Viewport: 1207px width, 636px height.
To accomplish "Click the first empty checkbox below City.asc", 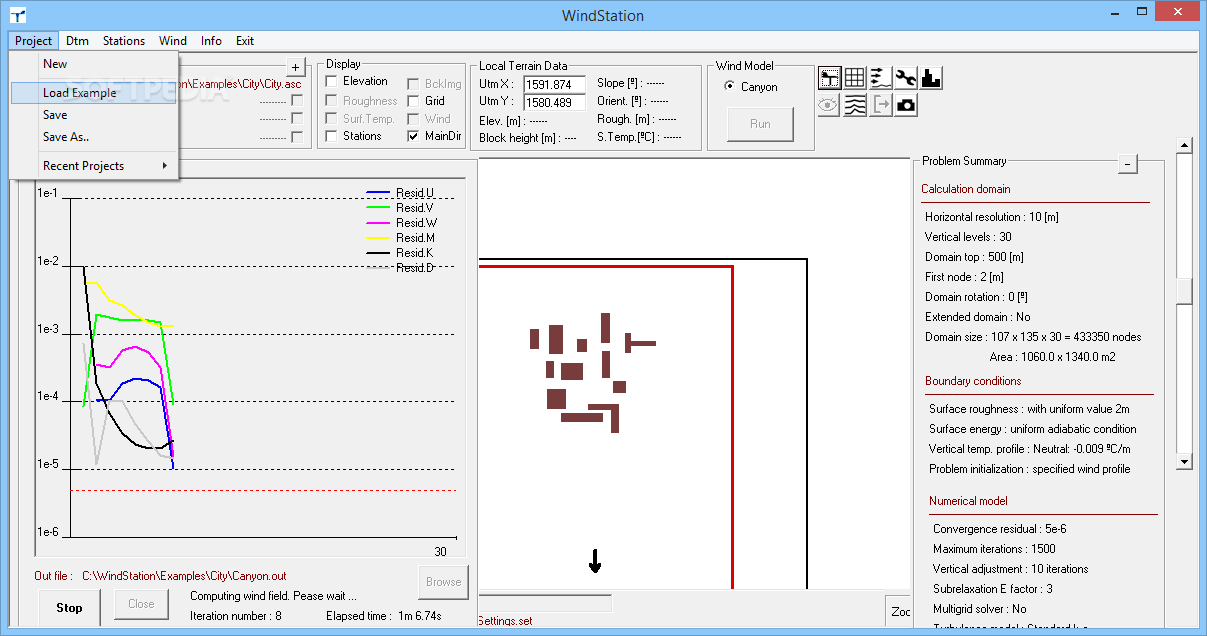I will coord(296,101).
